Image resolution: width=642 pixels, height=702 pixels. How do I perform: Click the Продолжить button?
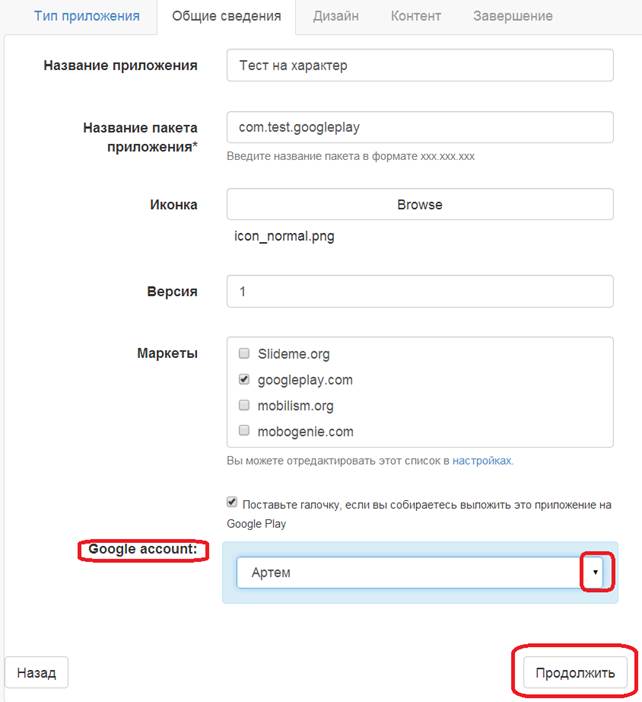[x=574, y=672]
